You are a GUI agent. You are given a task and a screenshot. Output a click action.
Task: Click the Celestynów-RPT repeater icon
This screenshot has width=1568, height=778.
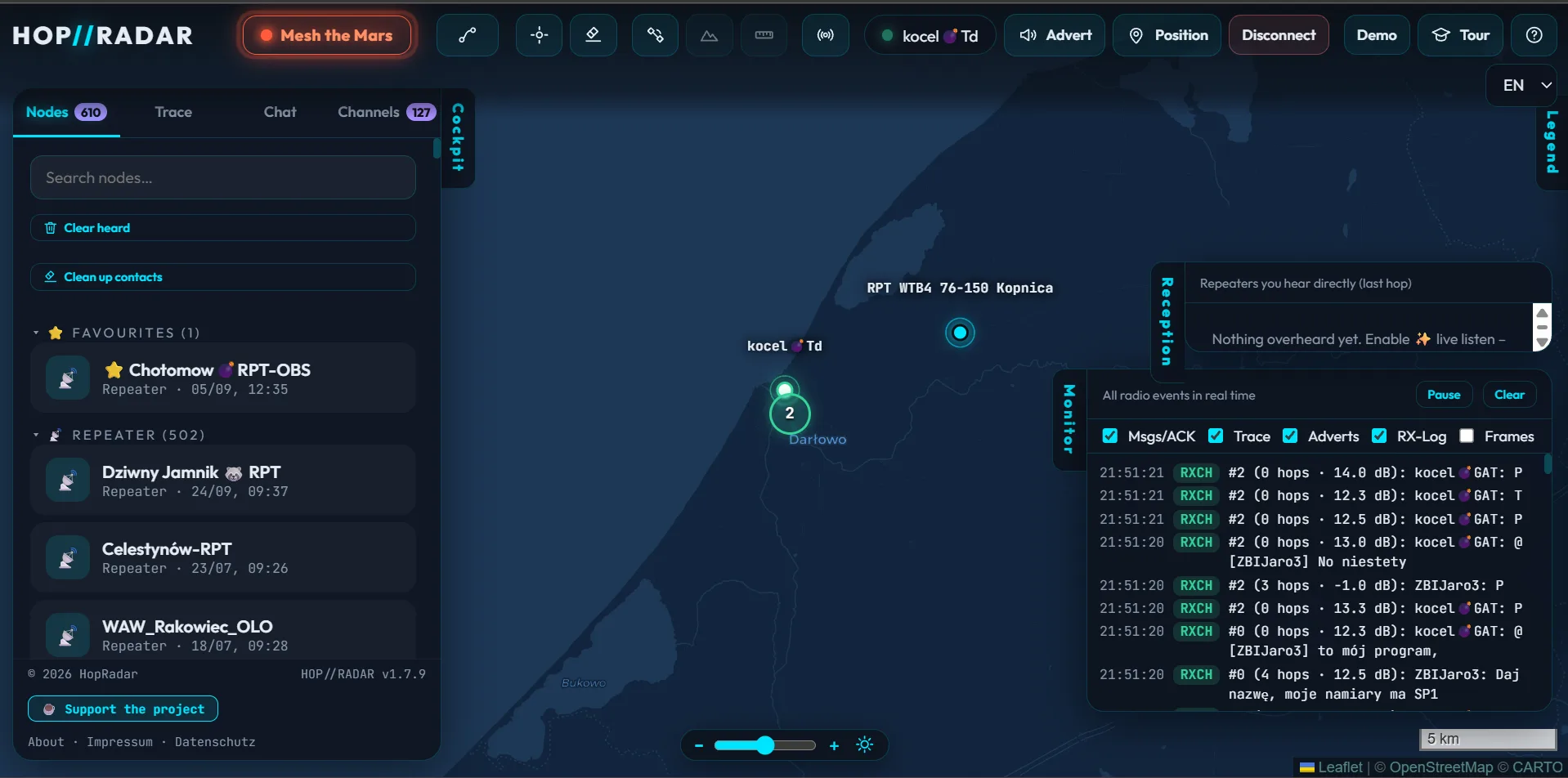(x=68, y=557)
